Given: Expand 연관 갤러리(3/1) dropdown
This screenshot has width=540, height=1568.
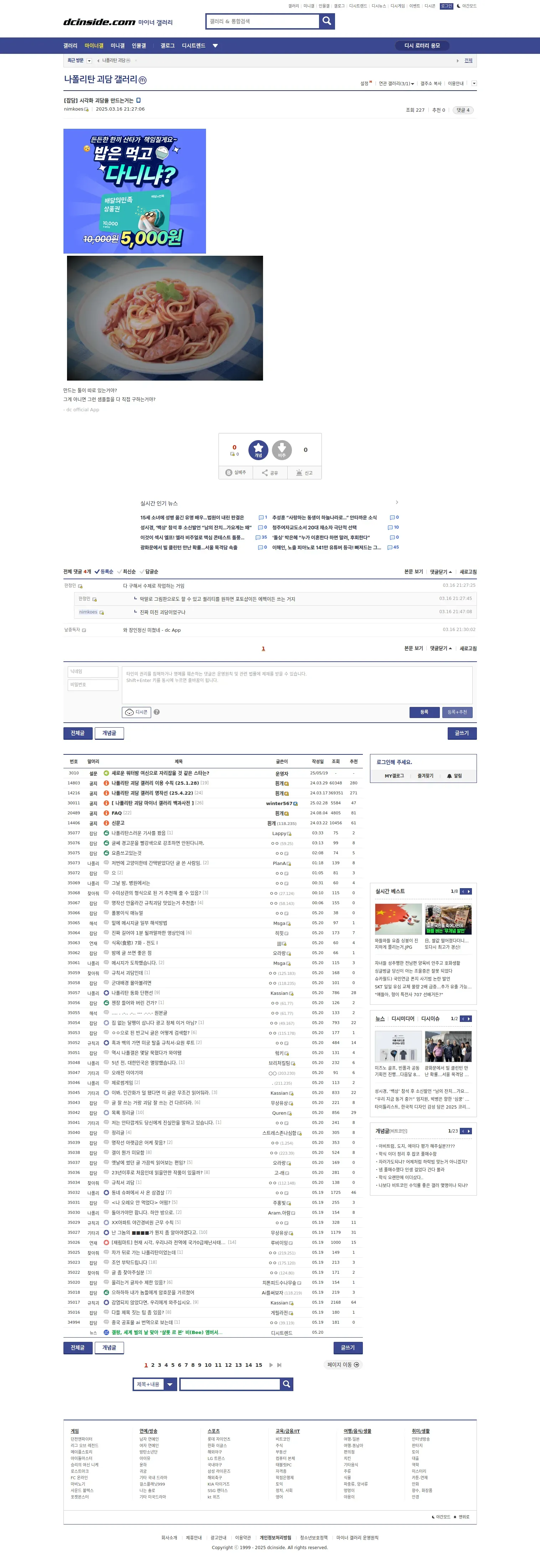Looking at the screenshot, I should [396, 83].
